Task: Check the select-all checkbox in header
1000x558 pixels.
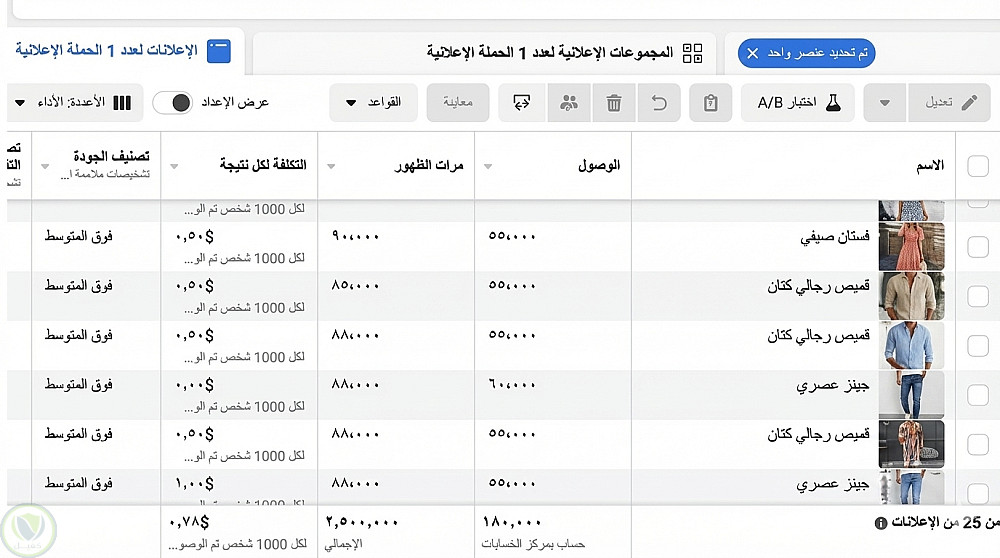Action: (x=977, y=166)
